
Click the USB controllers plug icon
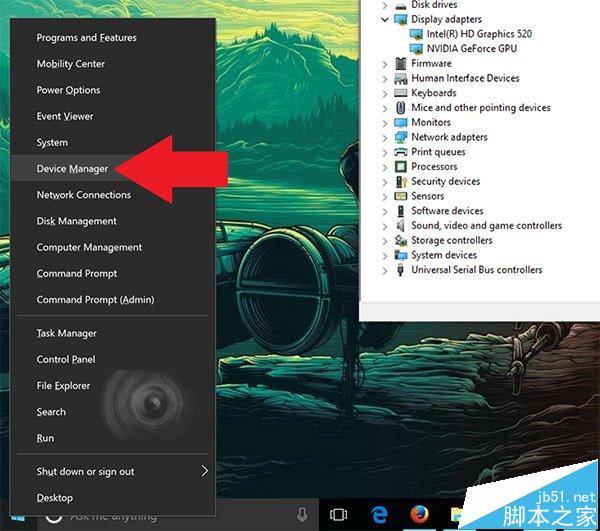click(x=401, y=270)
